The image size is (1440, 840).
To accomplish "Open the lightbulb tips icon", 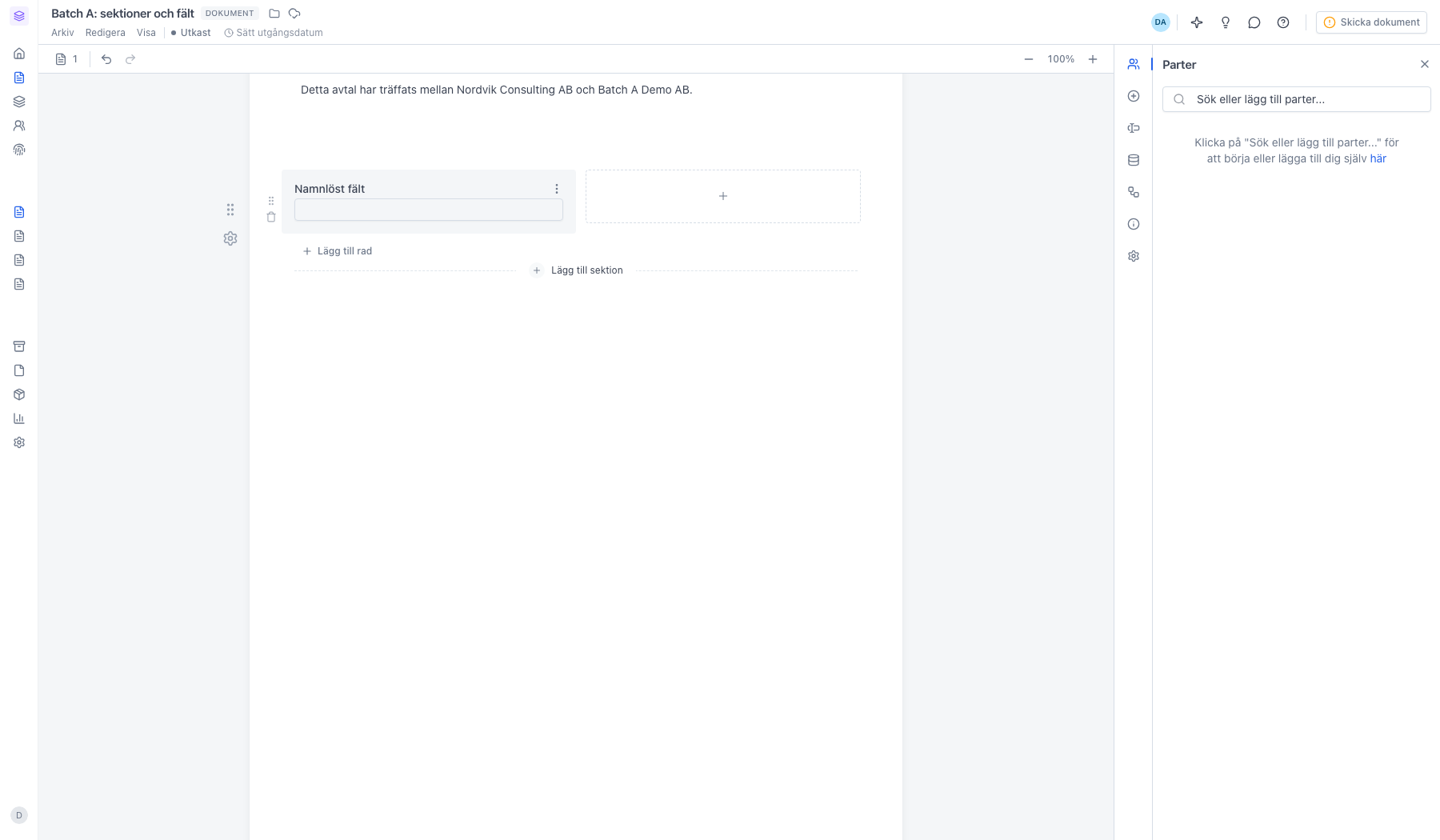I will (x=1226, y=22).
